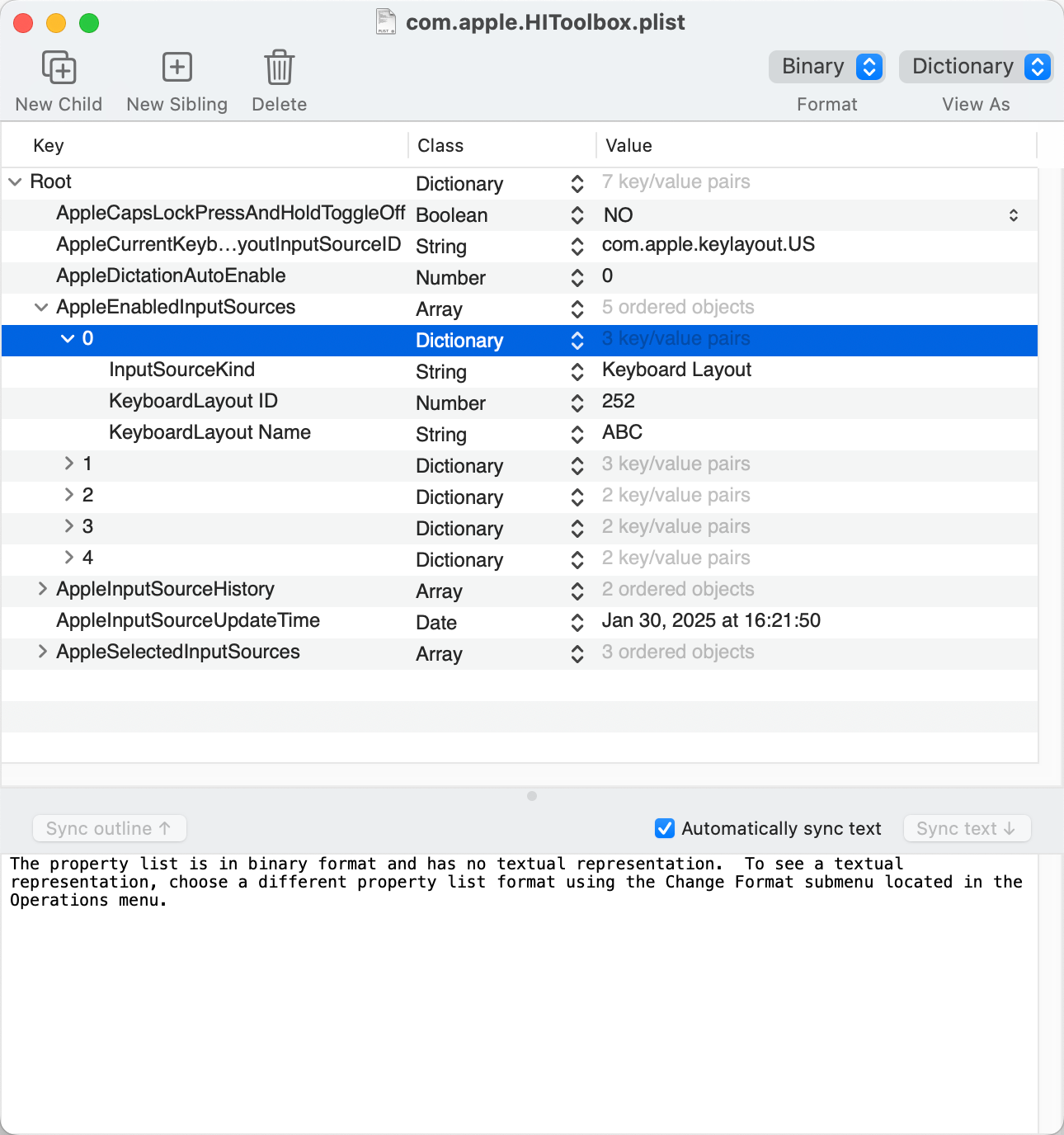Uncheck Automatically sync text checkbox
The width and height of the screenshot is (1064, 1135).
click(665, 828)
